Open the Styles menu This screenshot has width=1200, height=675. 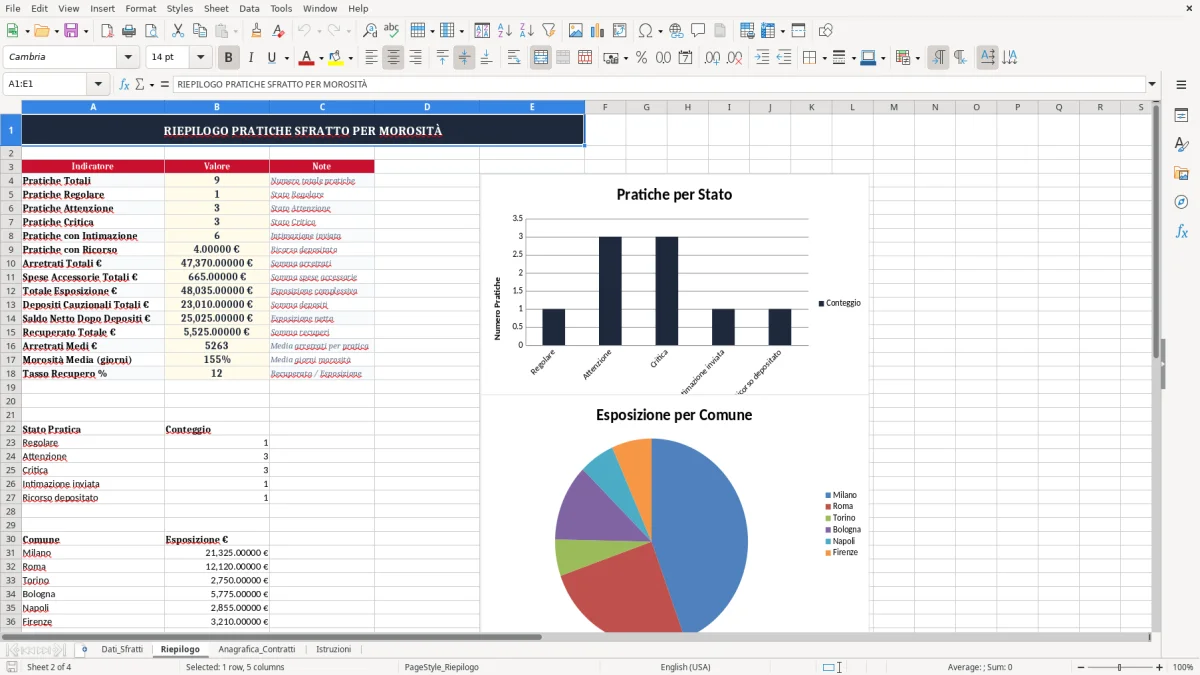[180, 8]
